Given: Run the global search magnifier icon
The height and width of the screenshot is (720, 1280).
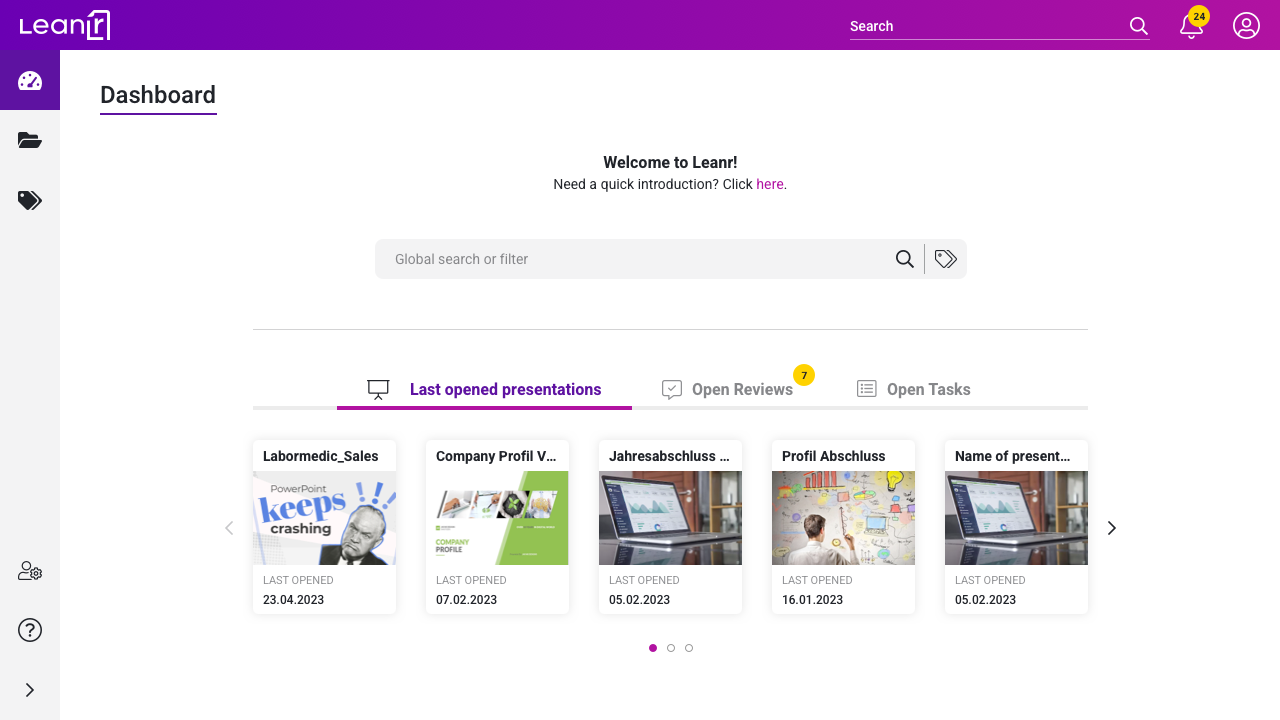Looking at the screenshot, I should tap(905, 258).
